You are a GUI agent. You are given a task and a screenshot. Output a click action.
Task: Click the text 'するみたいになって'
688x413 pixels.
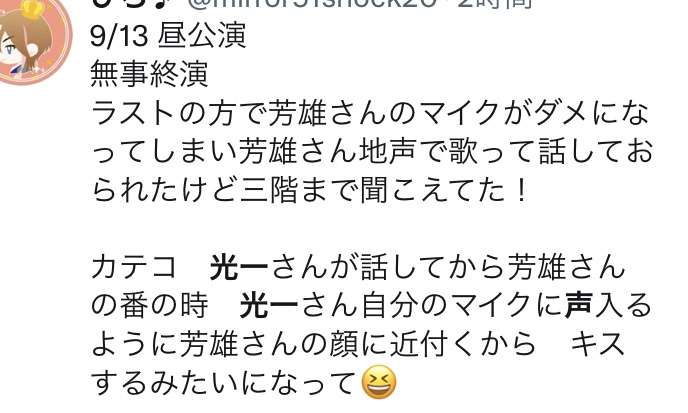(x=223, y=383)
